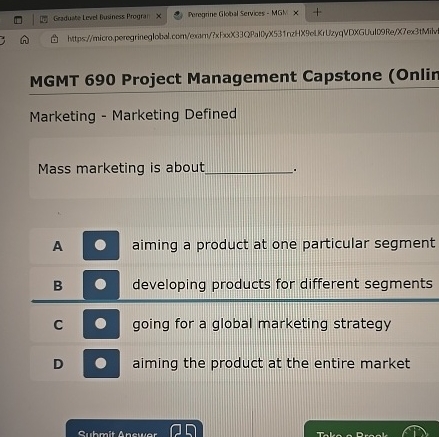Select radio option B
This screenshot has width=439, height=437.
pyautogui.click(x=101, y=285)
